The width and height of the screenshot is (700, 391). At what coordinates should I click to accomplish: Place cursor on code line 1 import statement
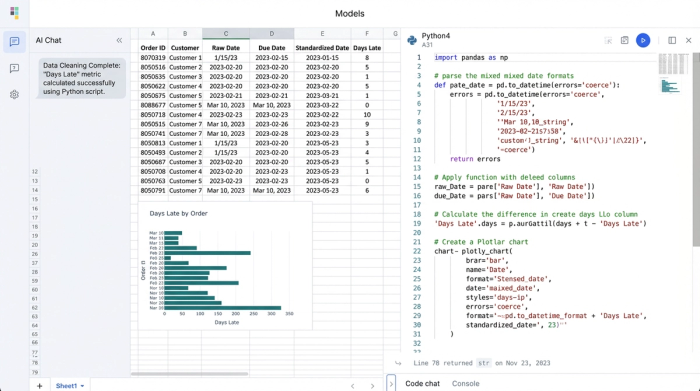coord(471,58)
